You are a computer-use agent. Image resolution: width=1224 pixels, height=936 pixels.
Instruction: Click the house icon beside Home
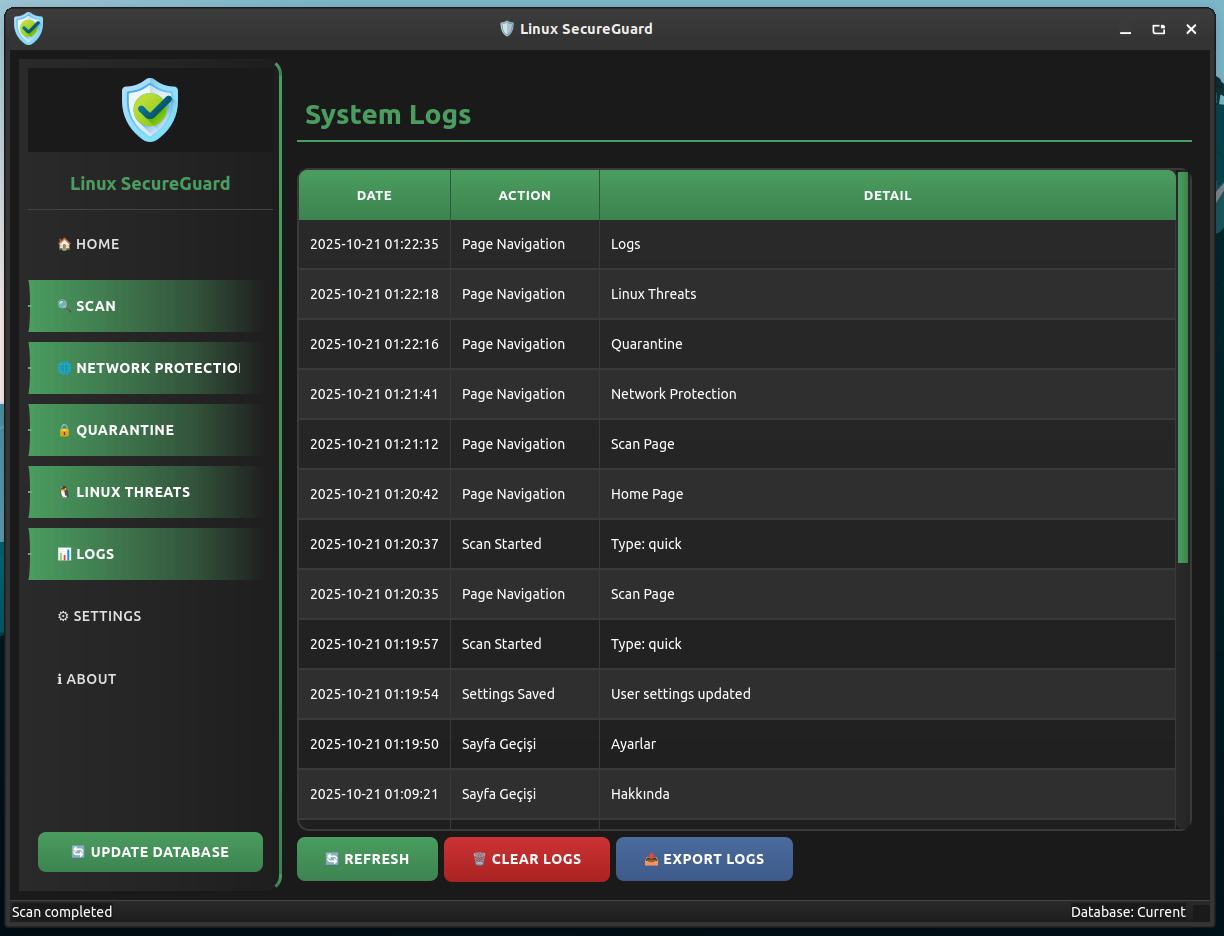tap(64, 244)
